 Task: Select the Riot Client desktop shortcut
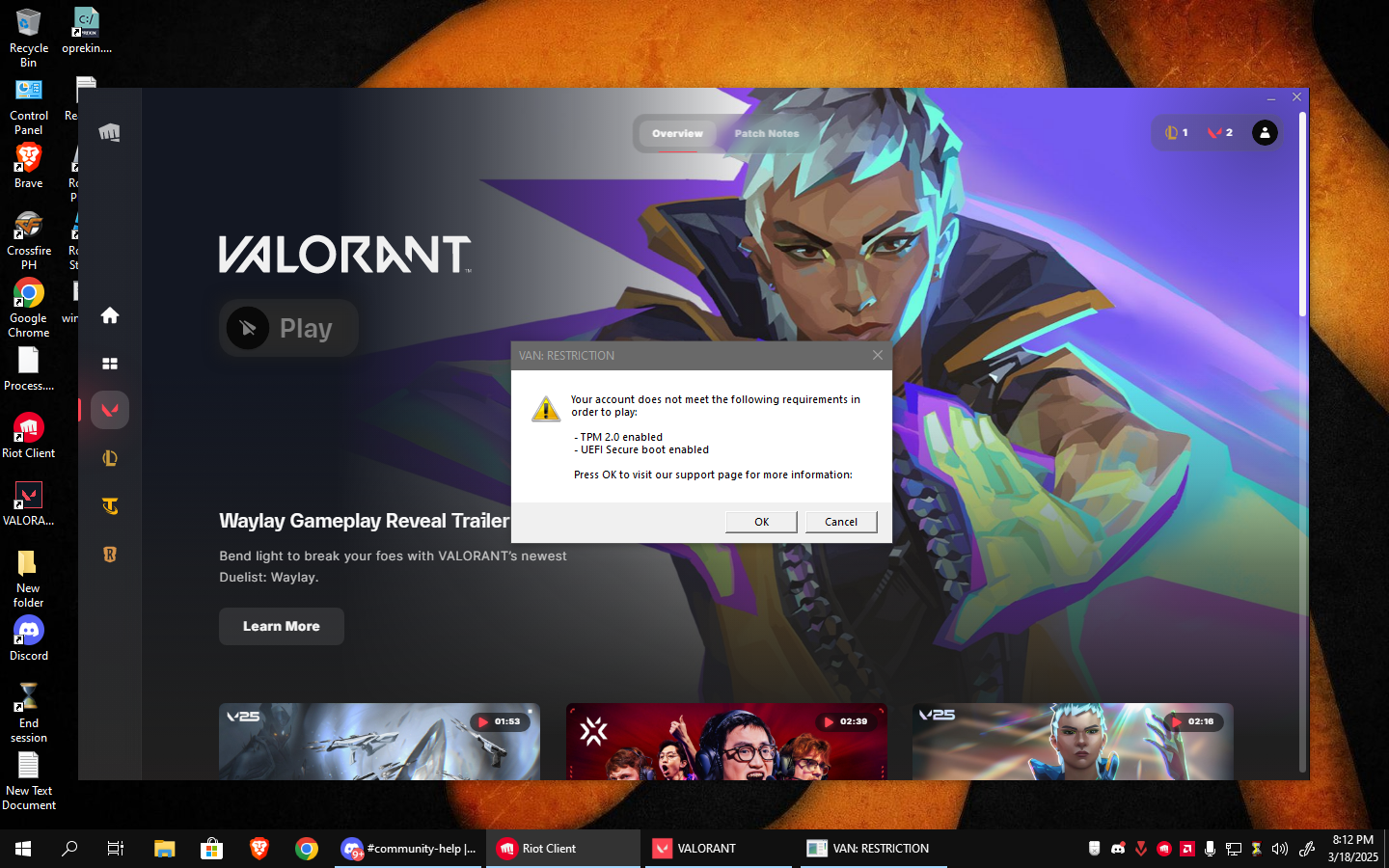click(x=29, y=435)
